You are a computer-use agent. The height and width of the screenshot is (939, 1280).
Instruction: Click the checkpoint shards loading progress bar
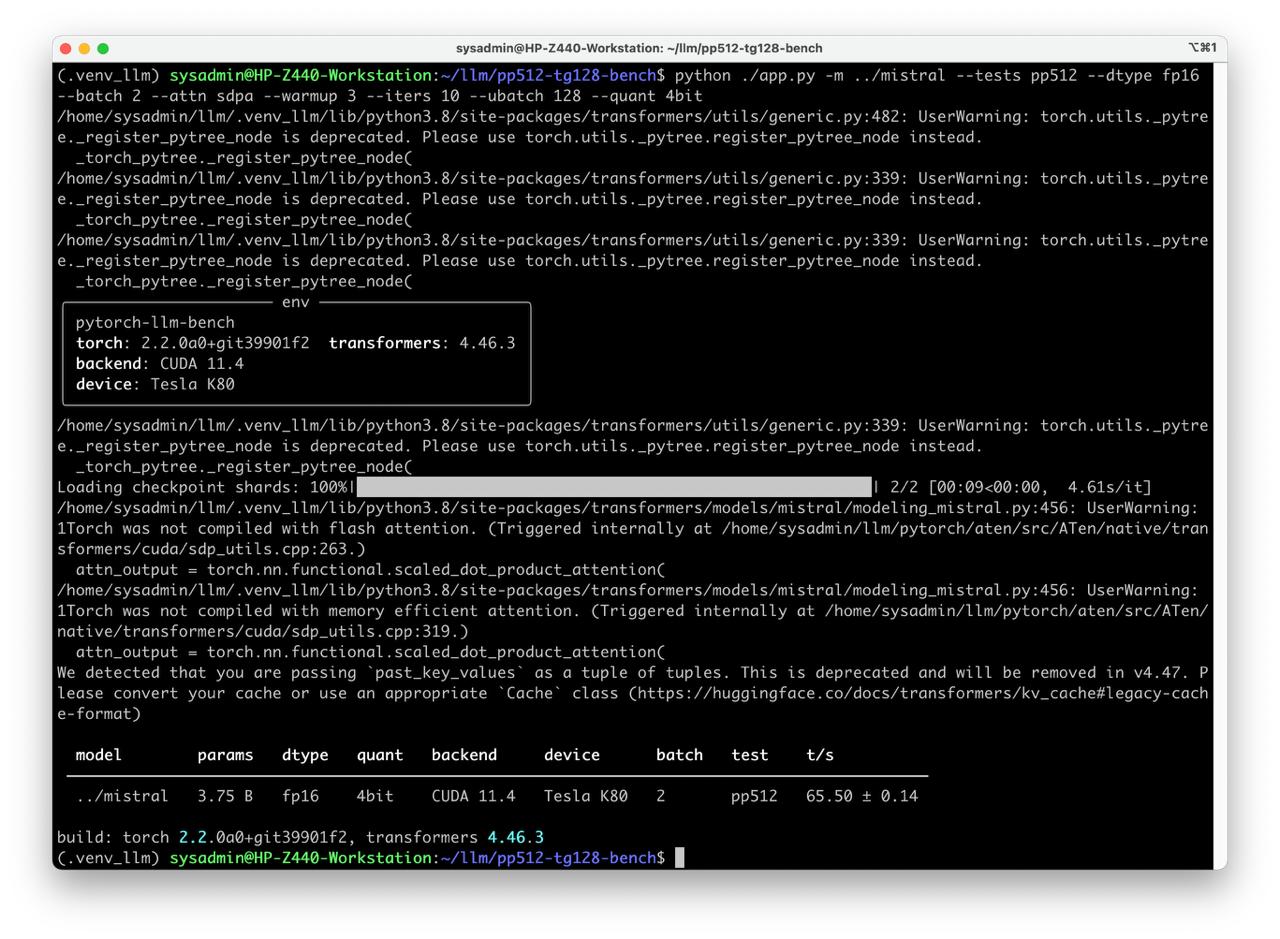click(x=614, y=487)
